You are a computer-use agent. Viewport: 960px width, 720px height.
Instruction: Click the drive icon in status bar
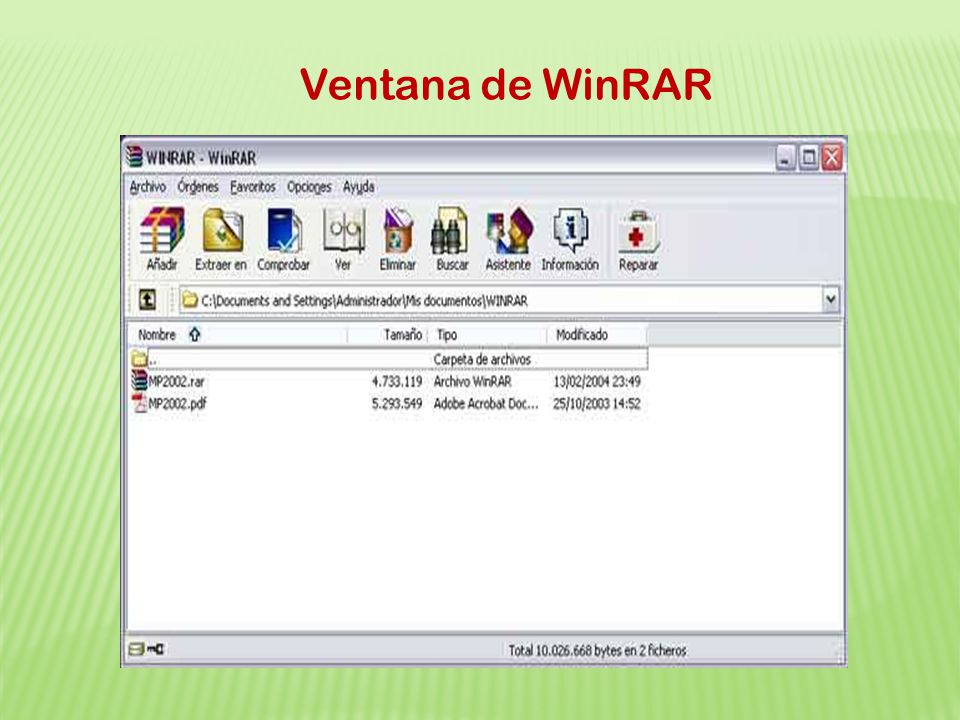click(136, 649)
